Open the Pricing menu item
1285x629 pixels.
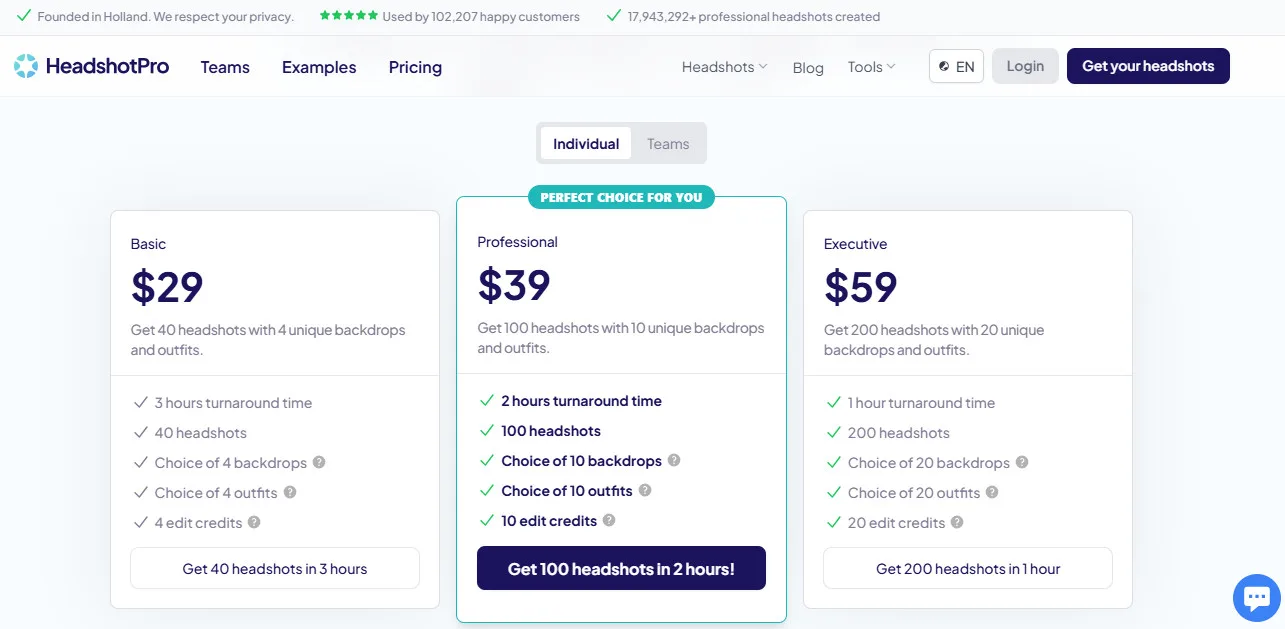coord(414,67)
